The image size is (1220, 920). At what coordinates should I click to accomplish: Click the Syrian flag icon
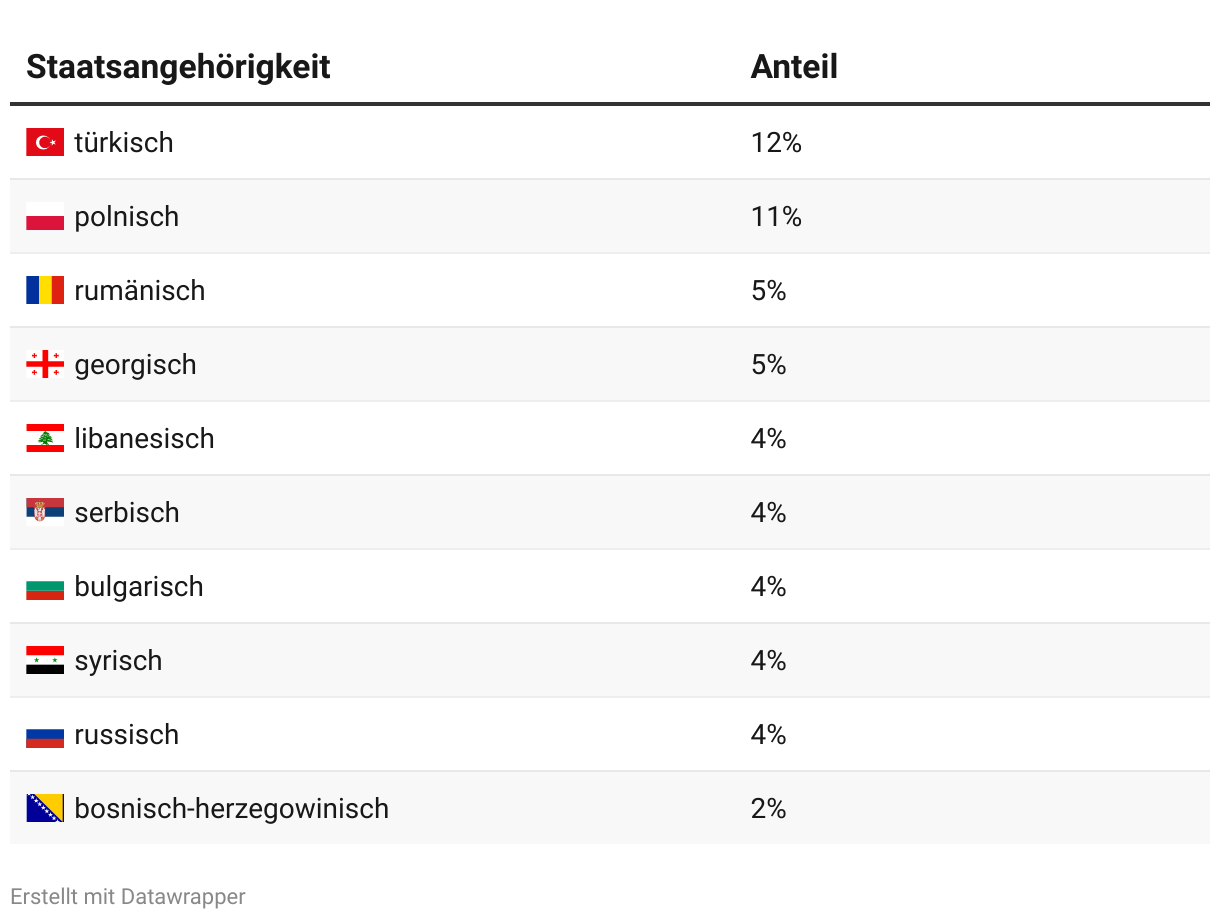[x=45, y=660]
